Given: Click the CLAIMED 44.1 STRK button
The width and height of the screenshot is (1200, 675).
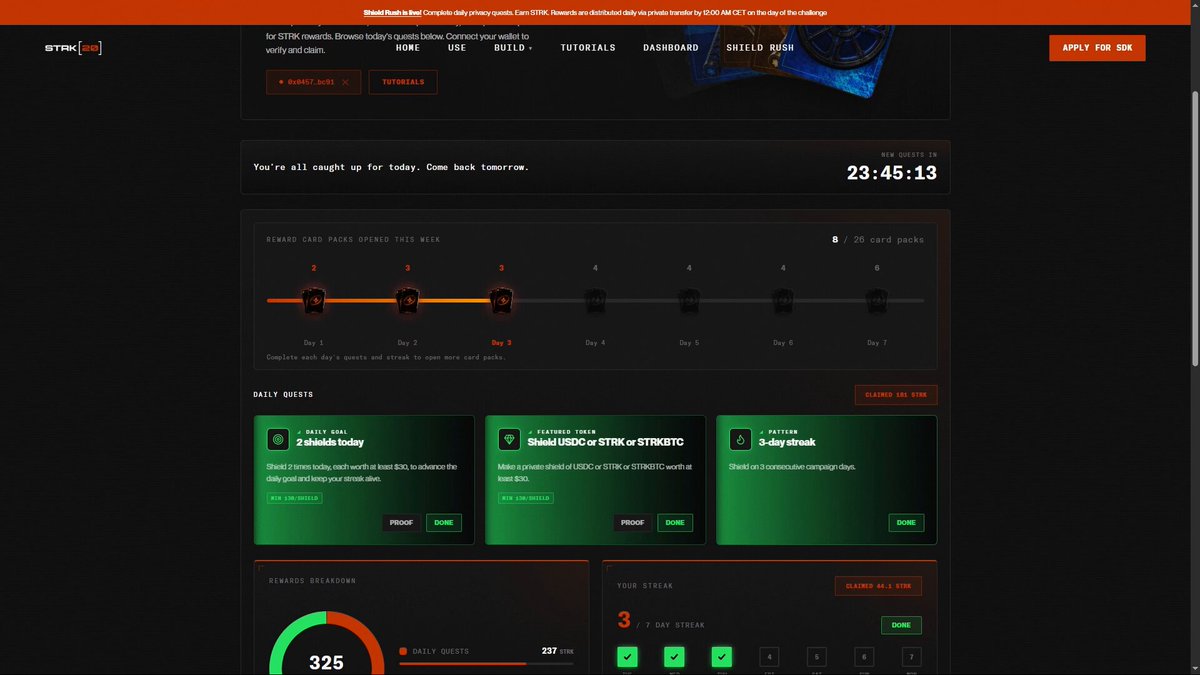Looking at the screenshot, I should coord(878,586).
